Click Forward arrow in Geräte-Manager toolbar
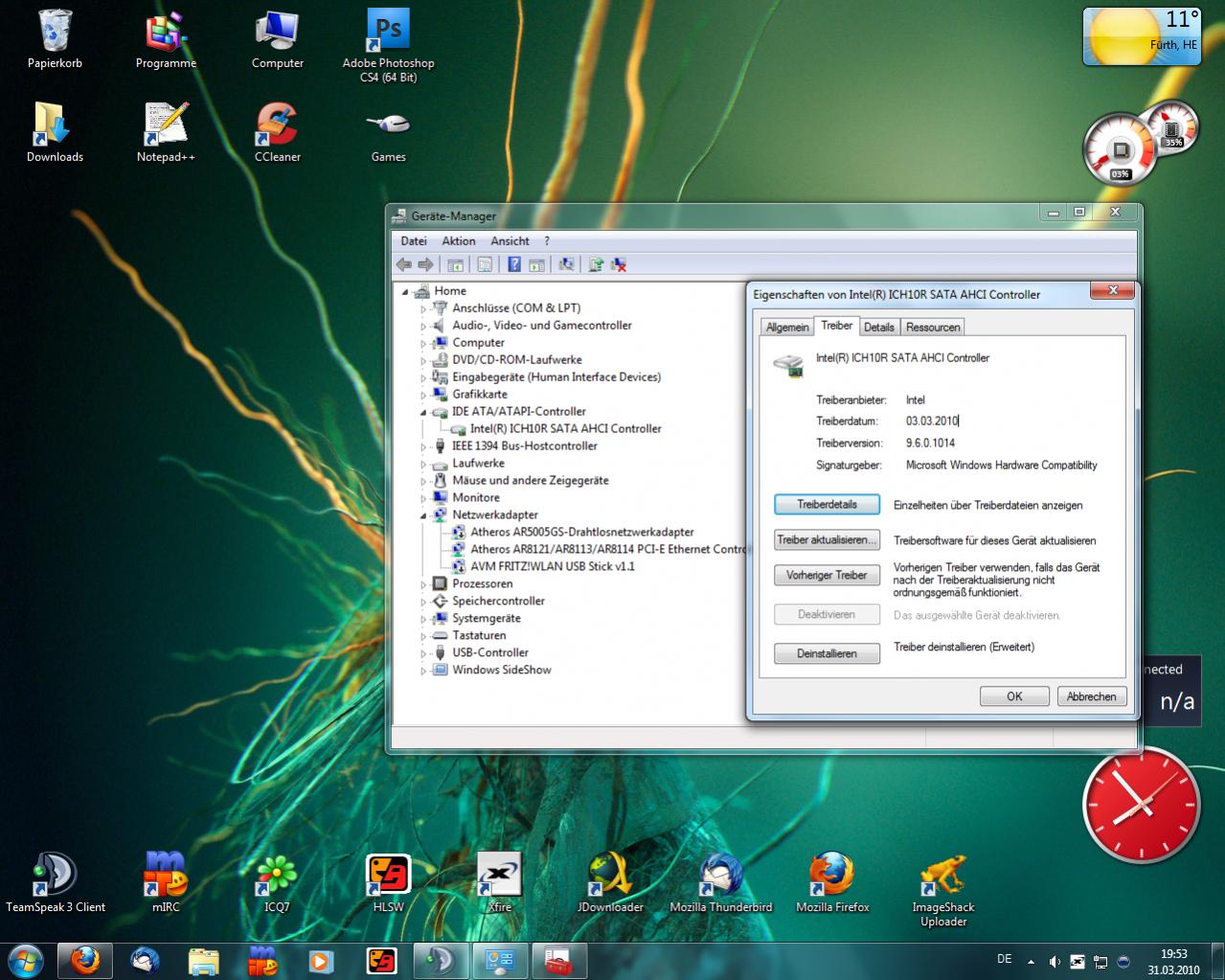This screenshot has width=1225, height=980. coord(426,264)
